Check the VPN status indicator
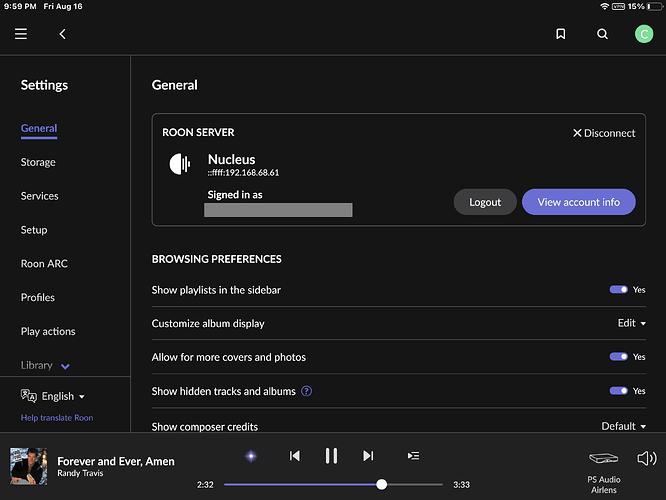Viewport: 666px width, 500px height. click(x=618, y=6)
